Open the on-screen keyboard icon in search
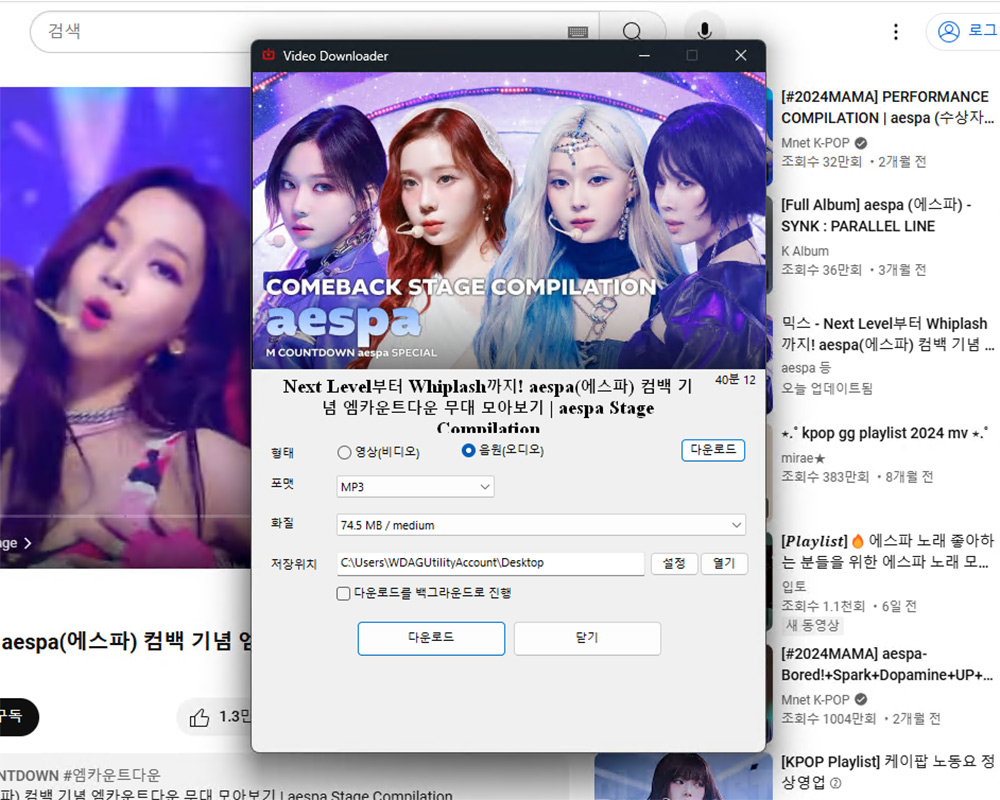 (x=578, y=32)
